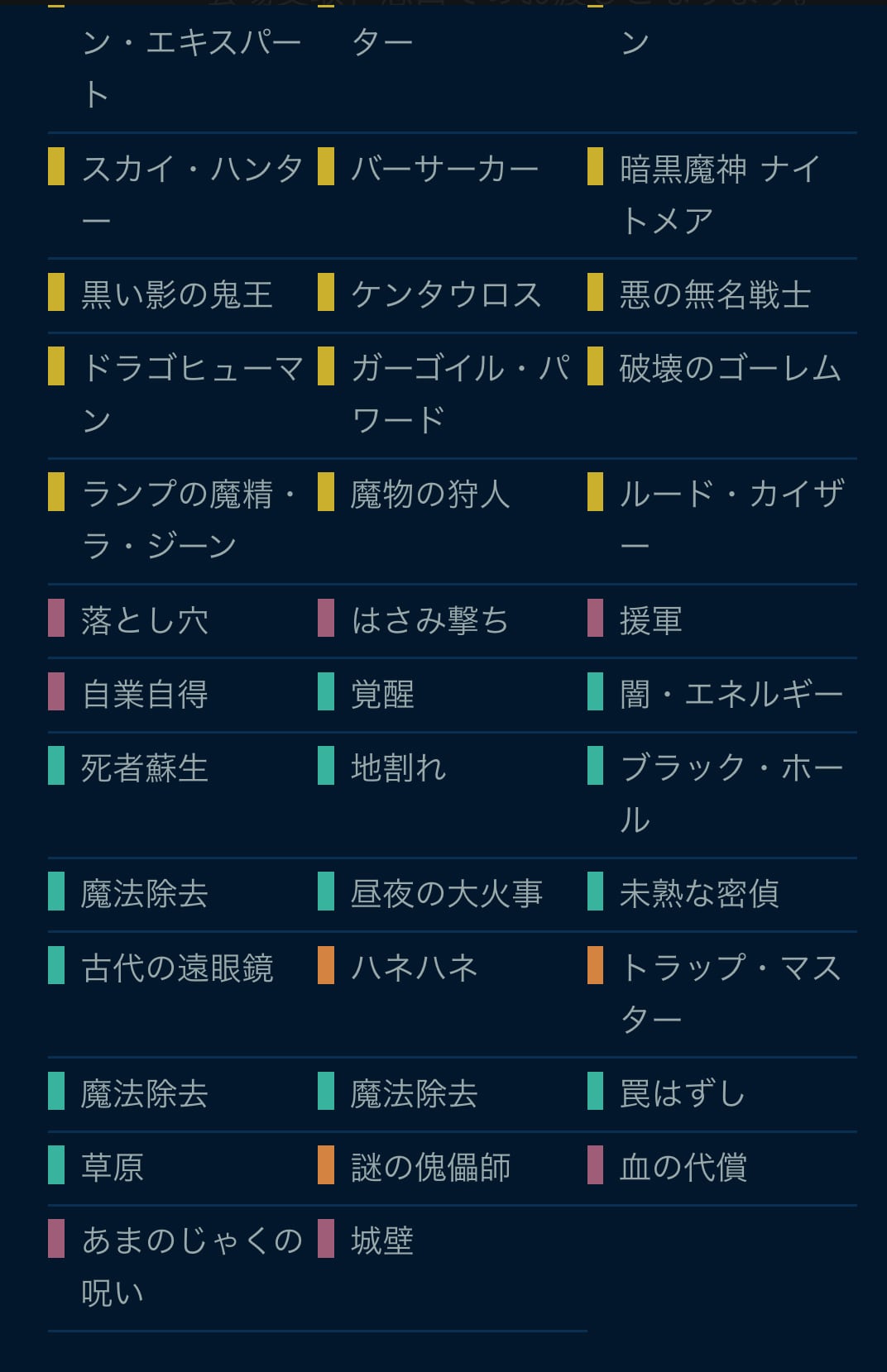This screenshot has width=887, height=1372.
Task: Click the バーサーカー card name
Action: pos(444,169)
